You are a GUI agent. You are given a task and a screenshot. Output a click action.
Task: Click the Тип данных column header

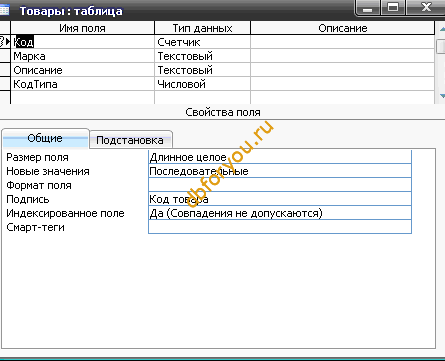click(202, 28)
